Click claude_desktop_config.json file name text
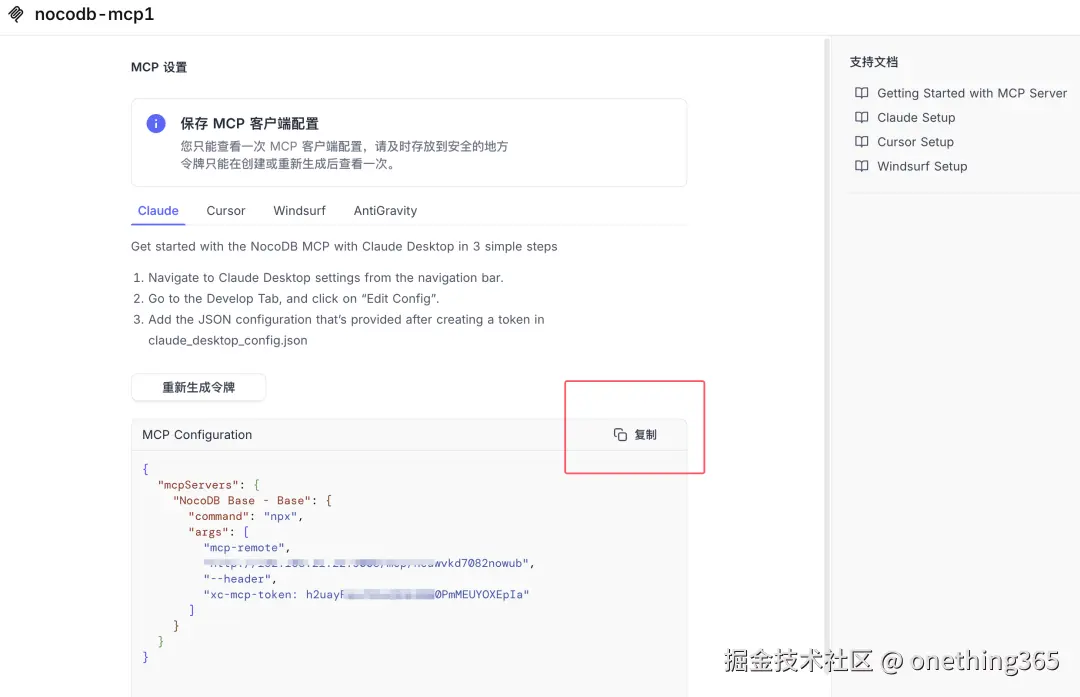The image size is (1080, 697). point(227,340)
